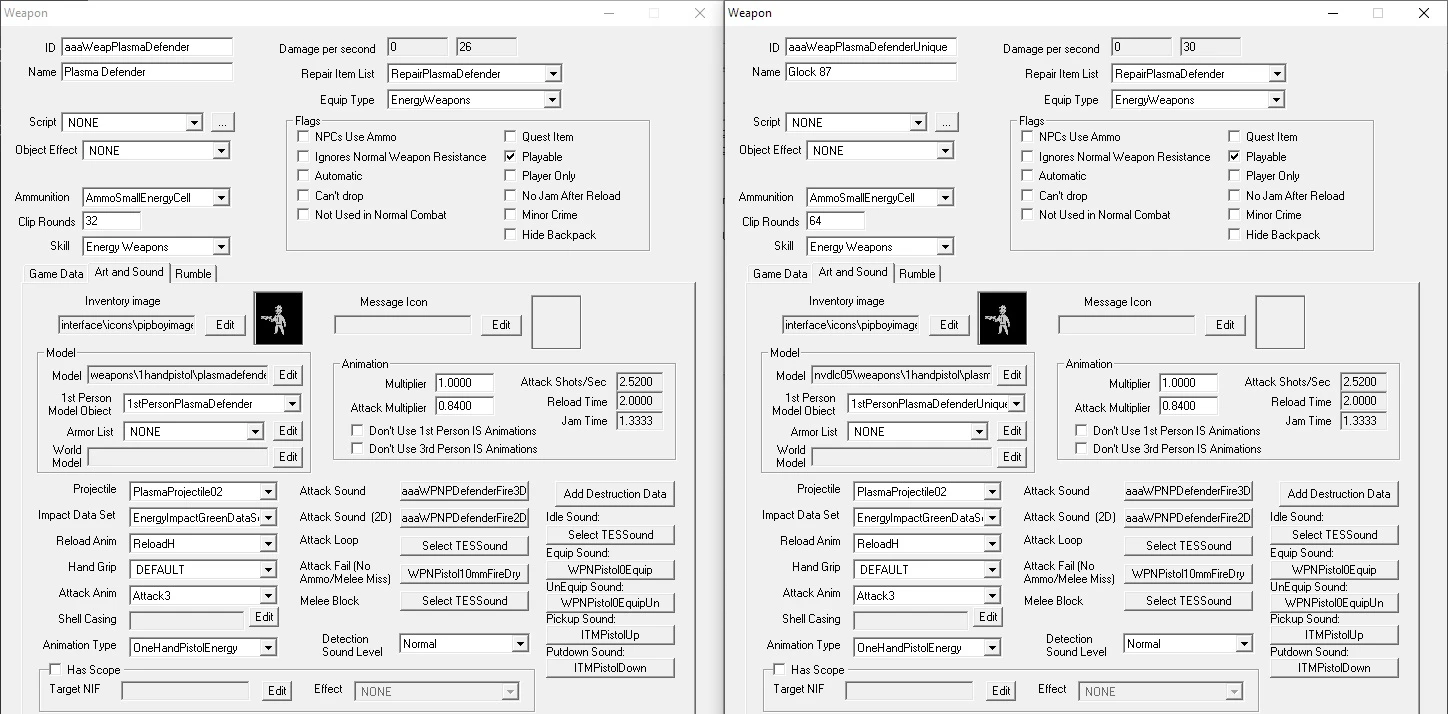Click the ID field aaaWeapPlasmaDefender

(x=146, y=47)
